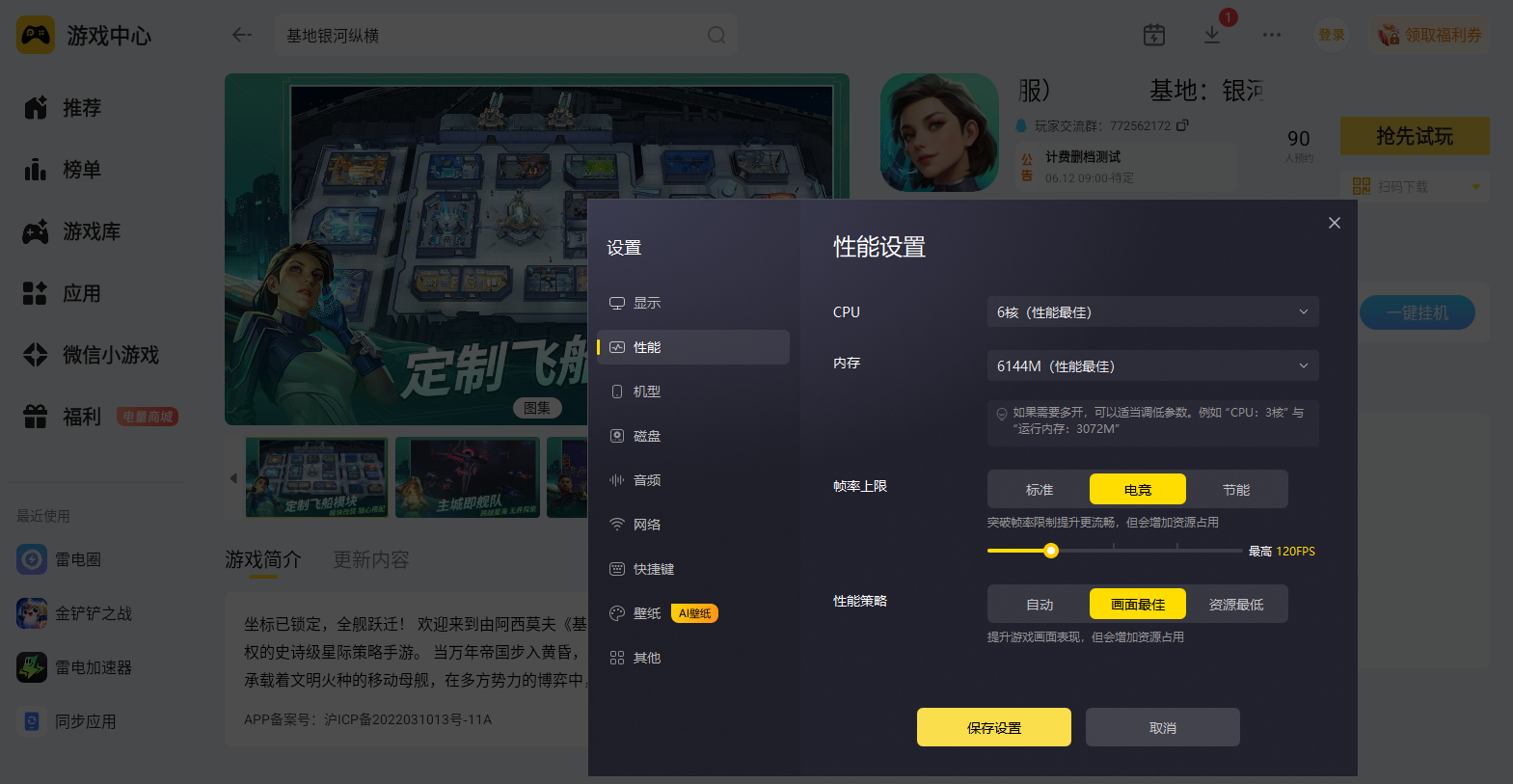
Task: Open the downloads icon with red badge
Action: 1213,35
